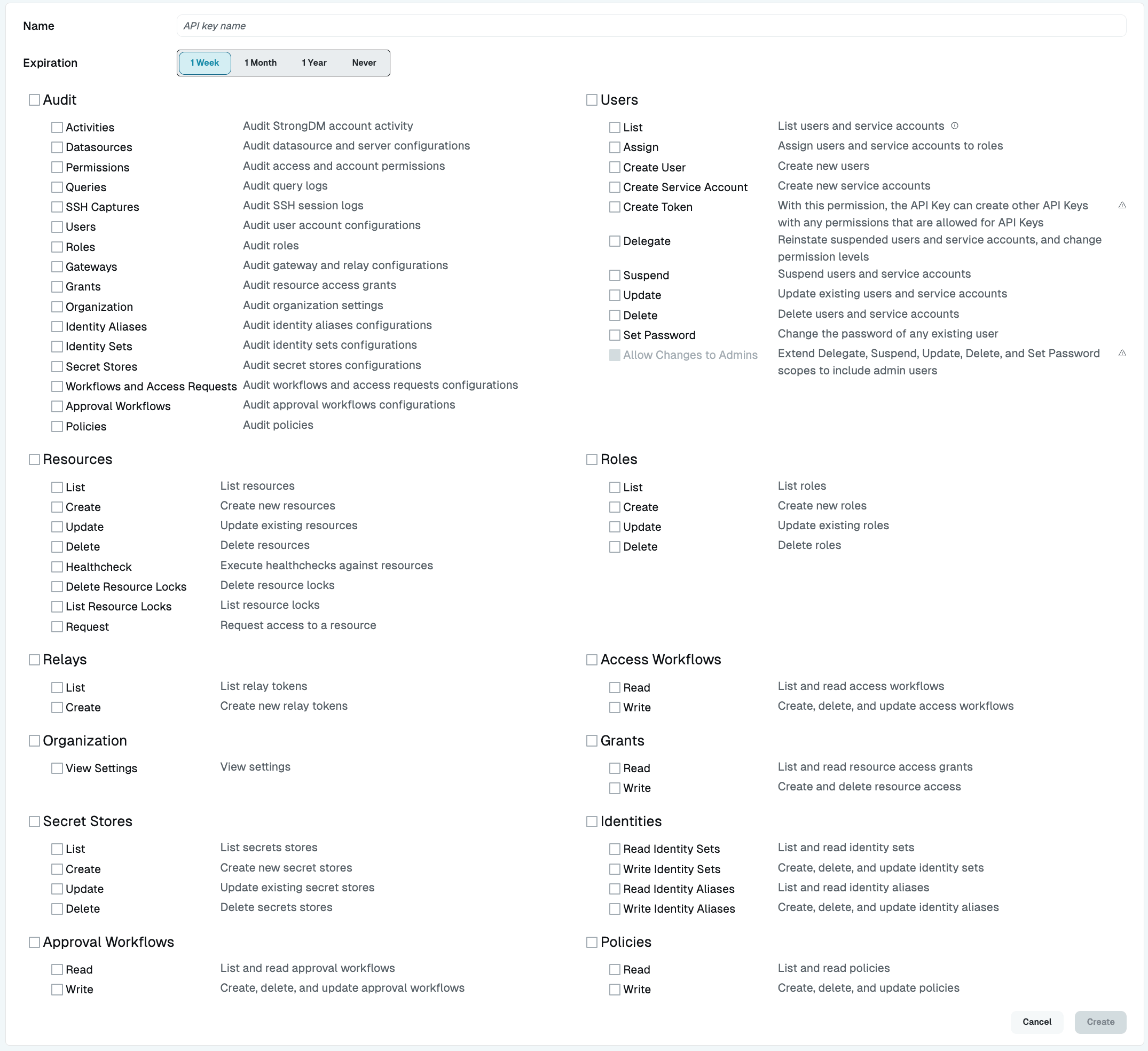Image resolution: width=1148 pixels, height=1051 pixels.
Task: Click the Cancel button to discard
Action: [x=1038, y=1021]
